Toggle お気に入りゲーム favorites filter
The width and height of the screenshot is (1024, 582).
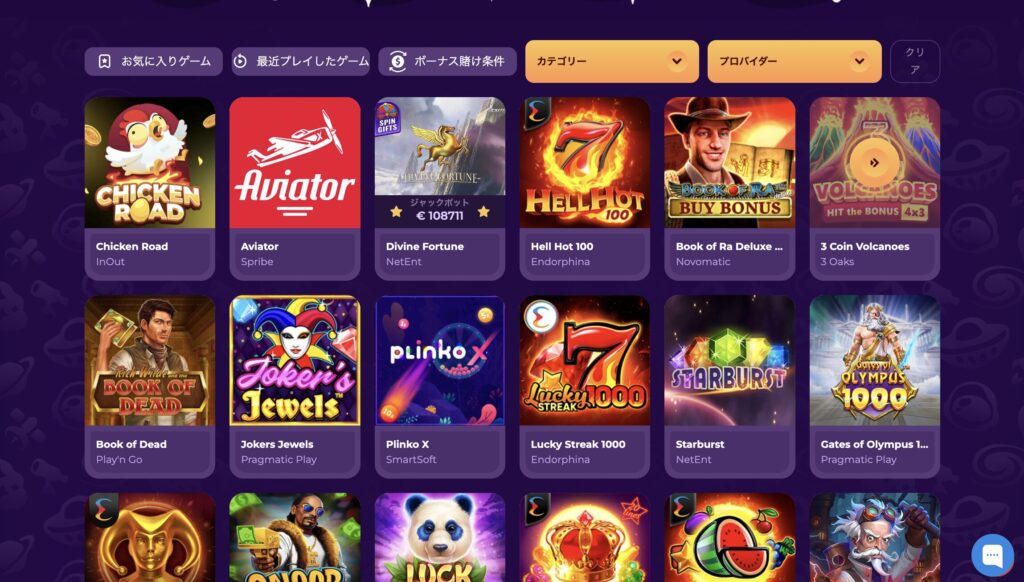(153, 61)
